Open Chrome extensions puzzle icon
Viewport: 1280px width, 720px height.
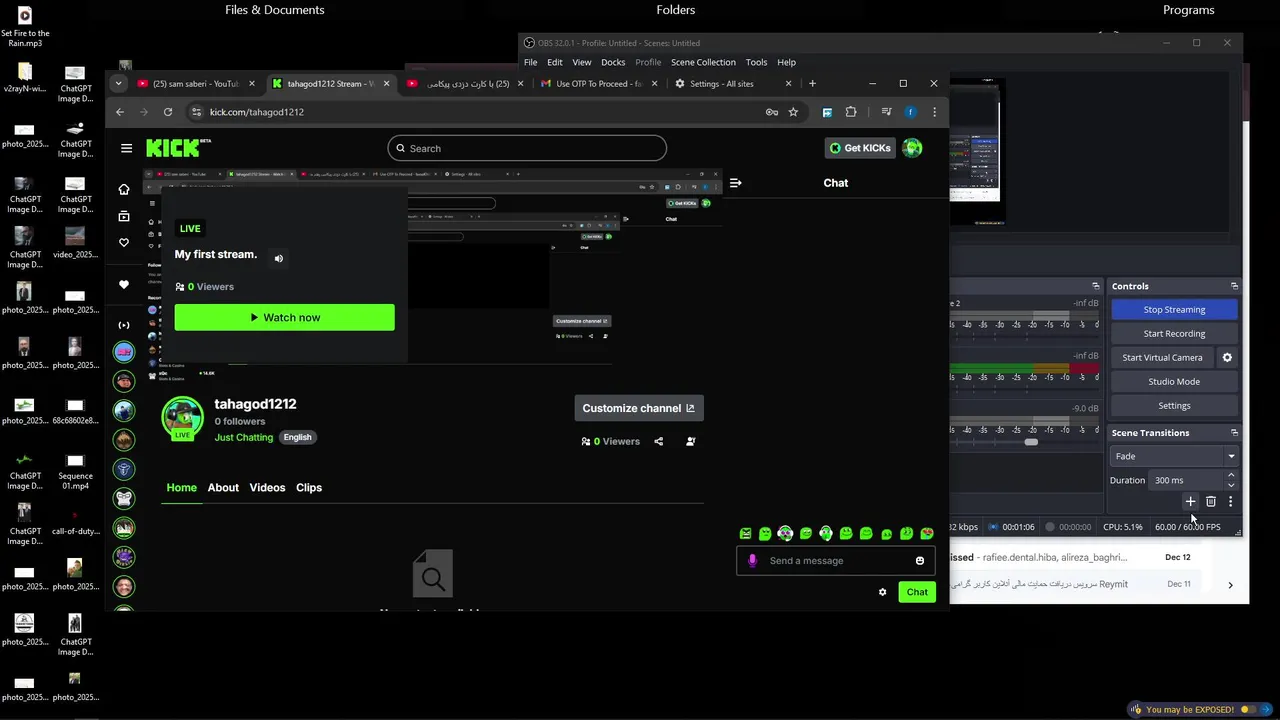coord(851,112)
